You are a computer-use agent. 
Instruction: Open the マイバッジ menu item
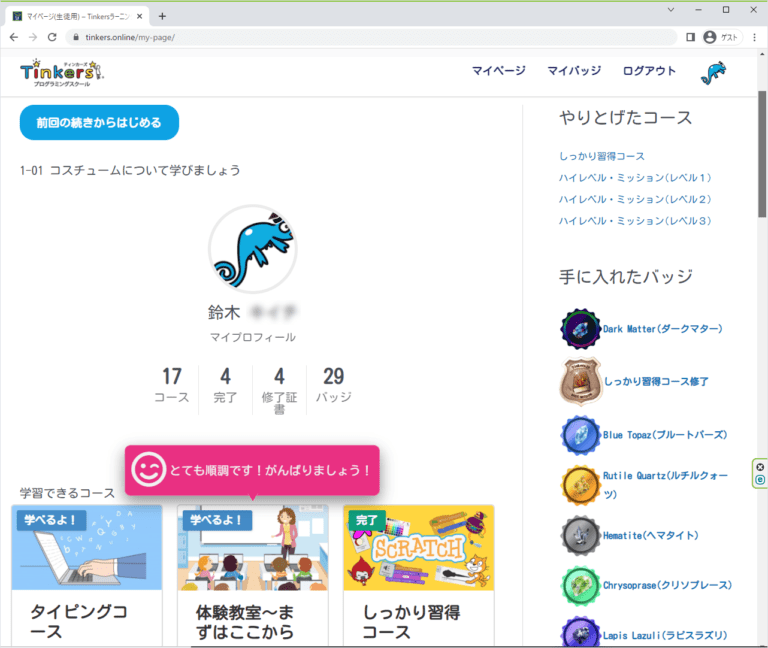574,71
